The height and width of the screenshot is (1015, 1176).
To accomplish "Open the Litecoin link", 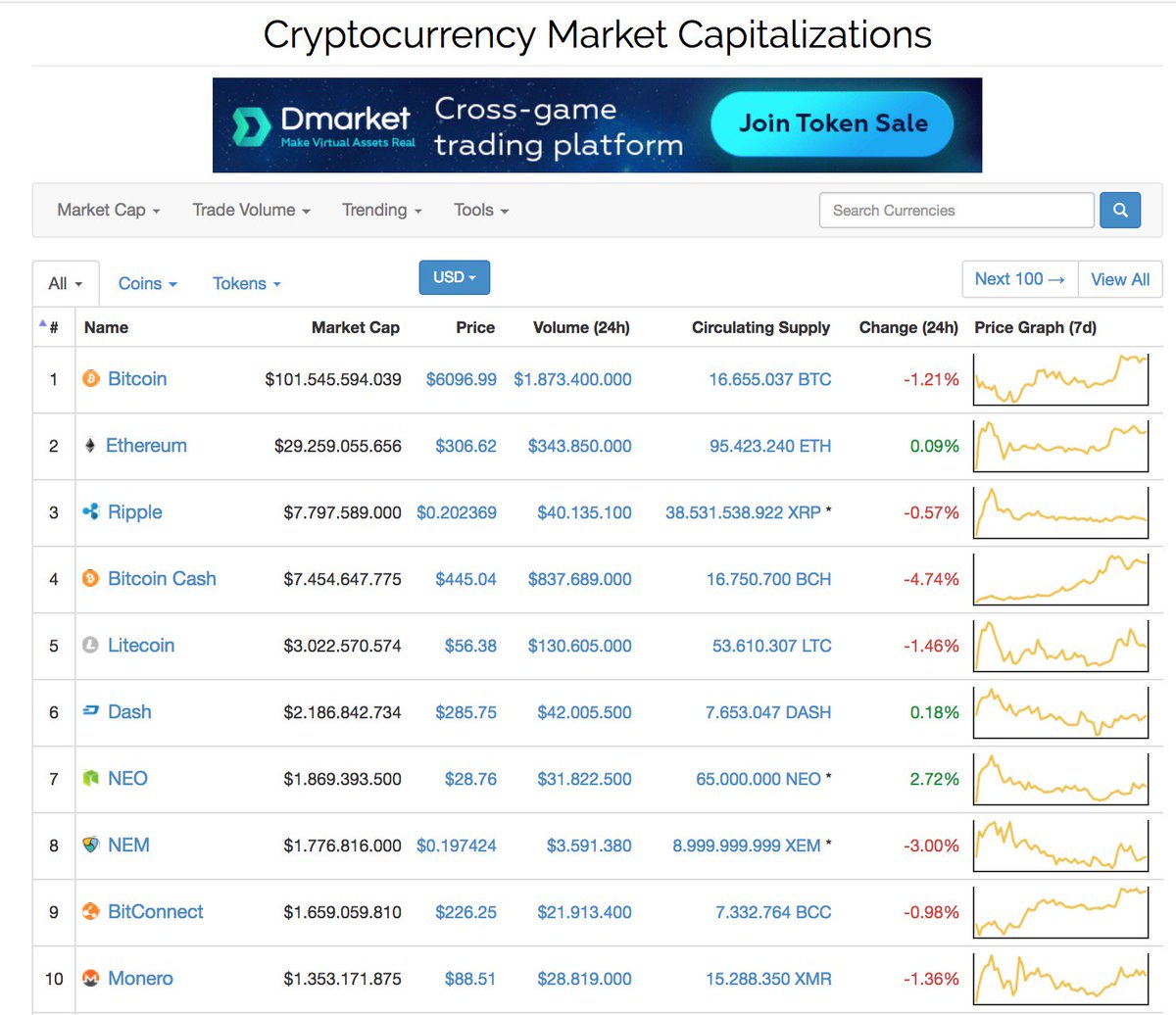I will coord(141,645).
